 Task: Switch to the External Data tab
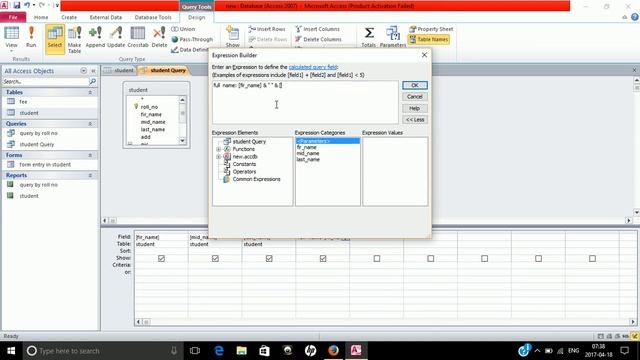tap(106, 17)
